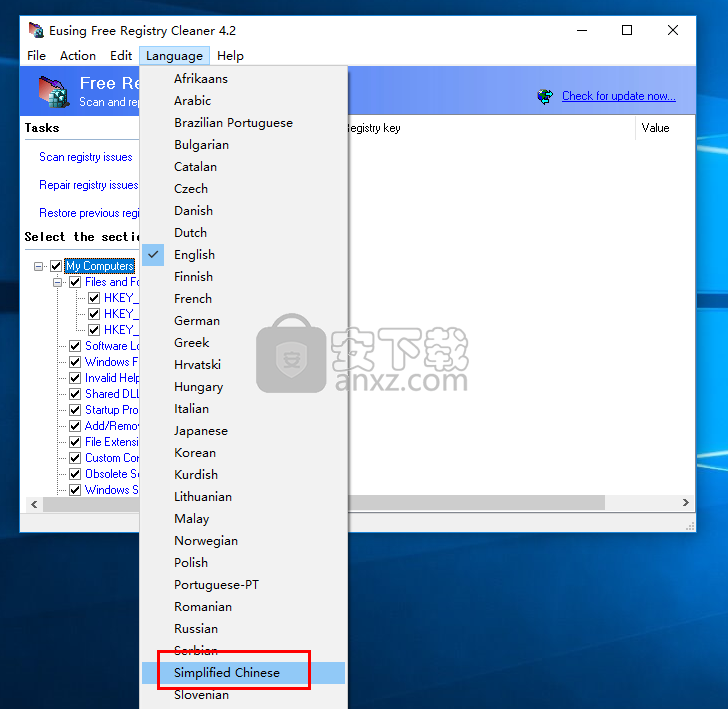The height and width of the screenshot is (709, 728).
Task: Disable the Startup Programs checkbox
Action: click(75, 410)
